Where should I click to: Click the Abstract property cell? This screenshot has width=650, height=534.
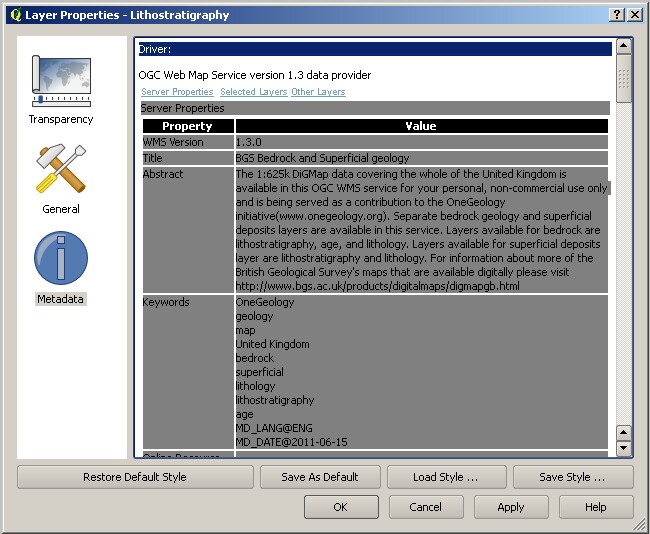[188, 230]
